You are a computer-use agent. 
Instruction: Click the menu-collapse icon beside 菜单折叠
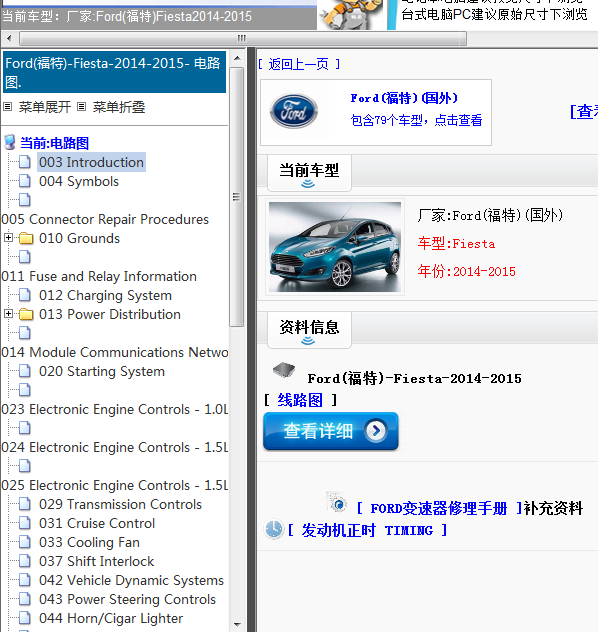[81, 107]
